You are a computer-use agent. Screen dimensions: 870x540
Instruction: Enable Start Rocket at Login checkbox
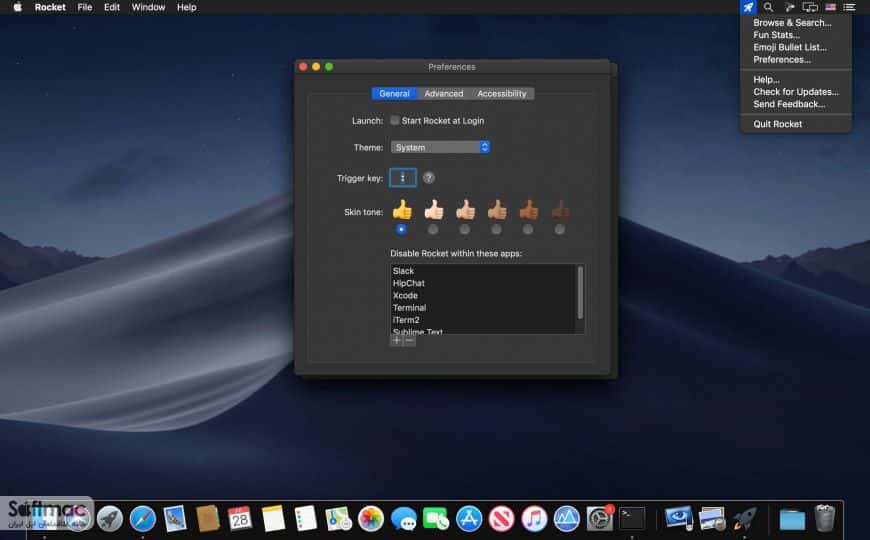pos(394,120)
